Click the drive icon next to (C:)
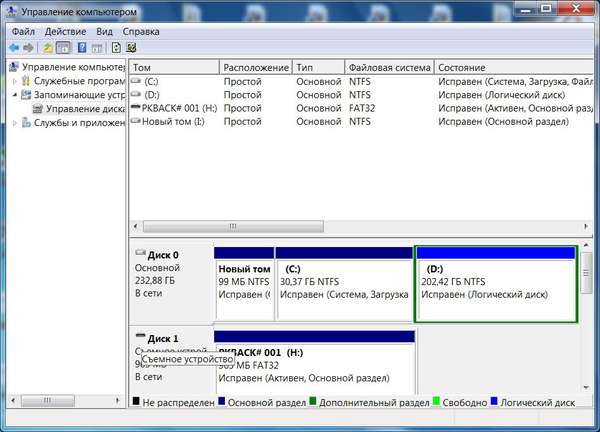This screenshot has height=432, width=600. (136, 81)
